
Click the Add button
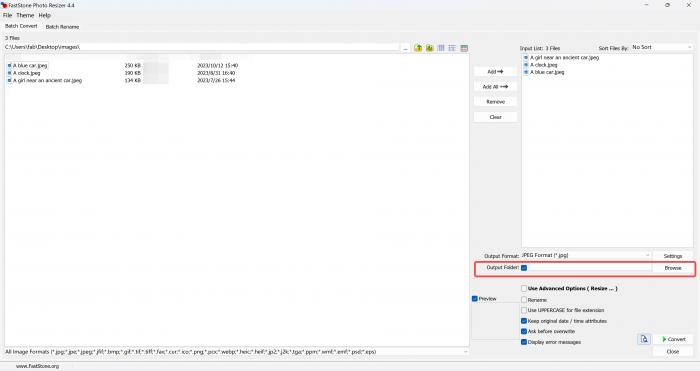495,71
